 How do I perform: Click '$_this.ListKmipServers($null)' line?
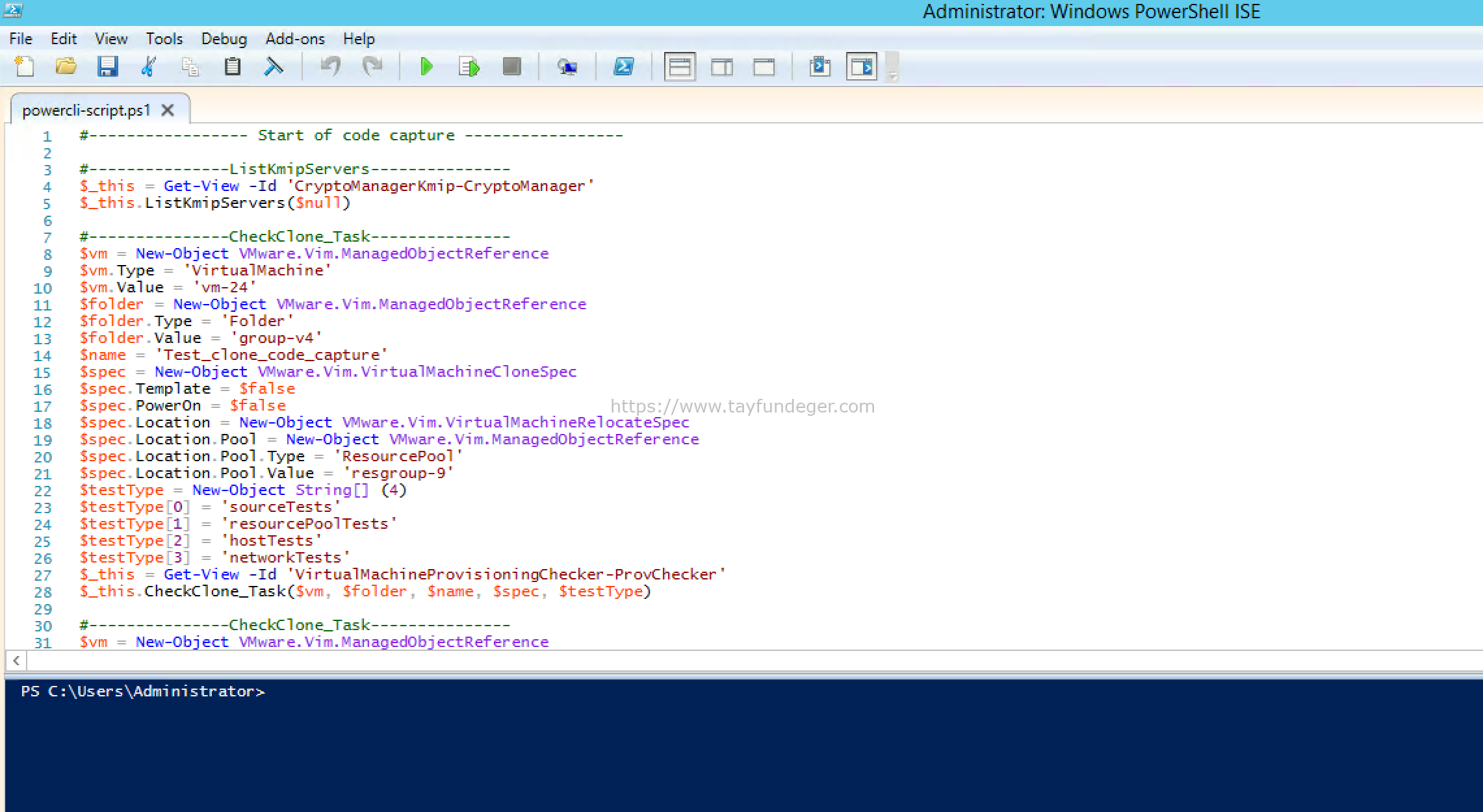215,203
